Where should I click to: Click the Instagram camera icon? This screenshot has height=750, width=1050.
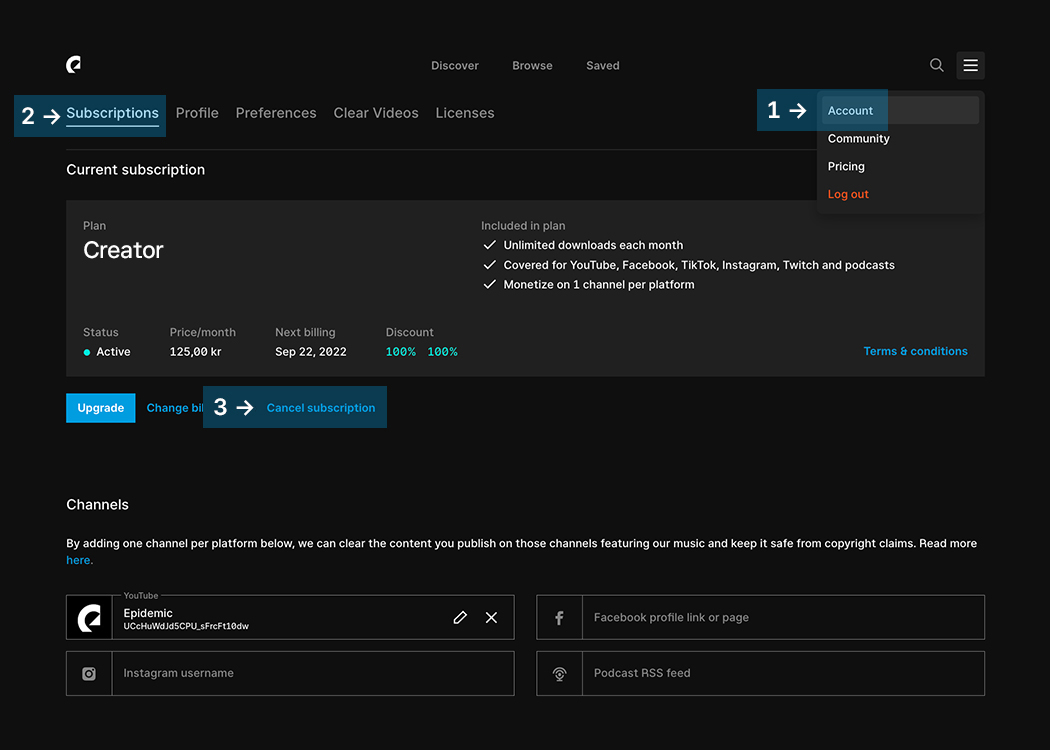pyautogui.click(x=89, y=674)
